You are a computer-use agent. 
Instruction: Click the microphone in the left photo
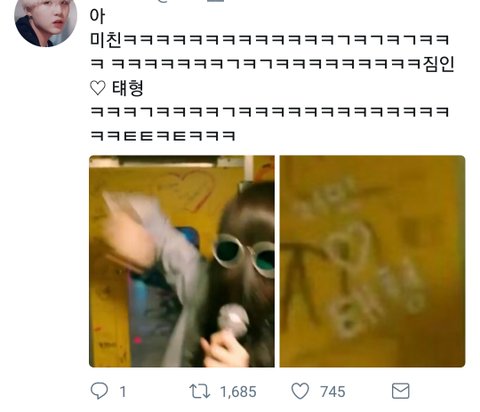[233, 318]
